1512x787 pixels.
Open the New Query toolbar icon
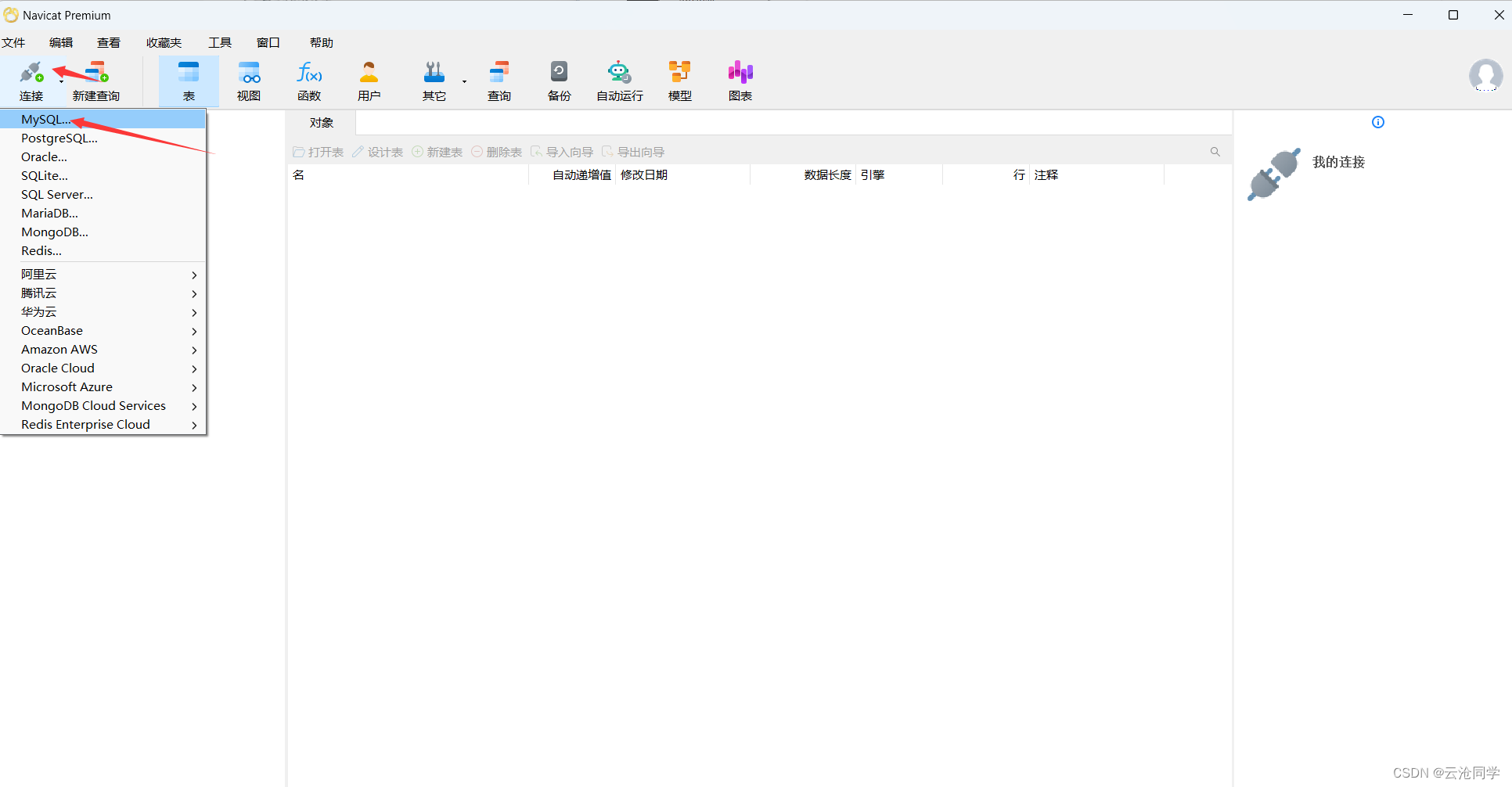point(96,73)
